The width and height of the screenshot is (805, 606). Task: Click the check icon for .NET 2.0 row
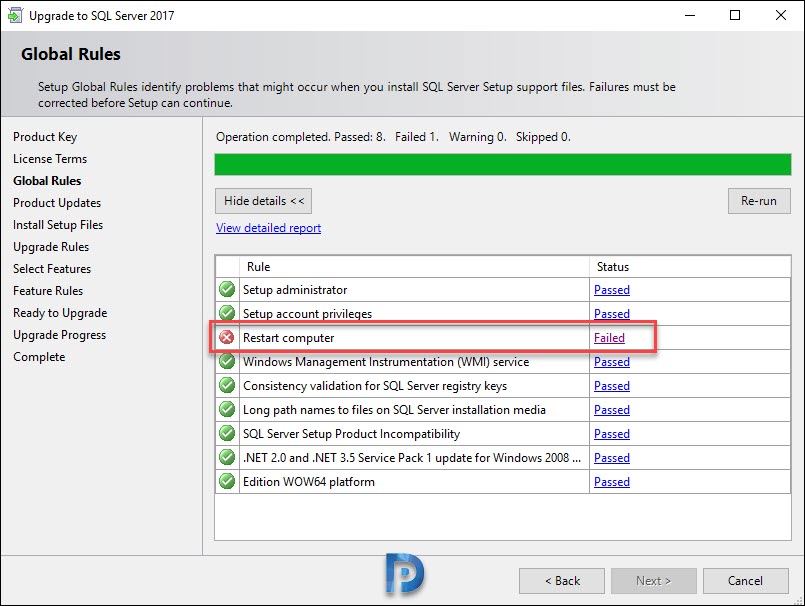[x=227, y=457]
